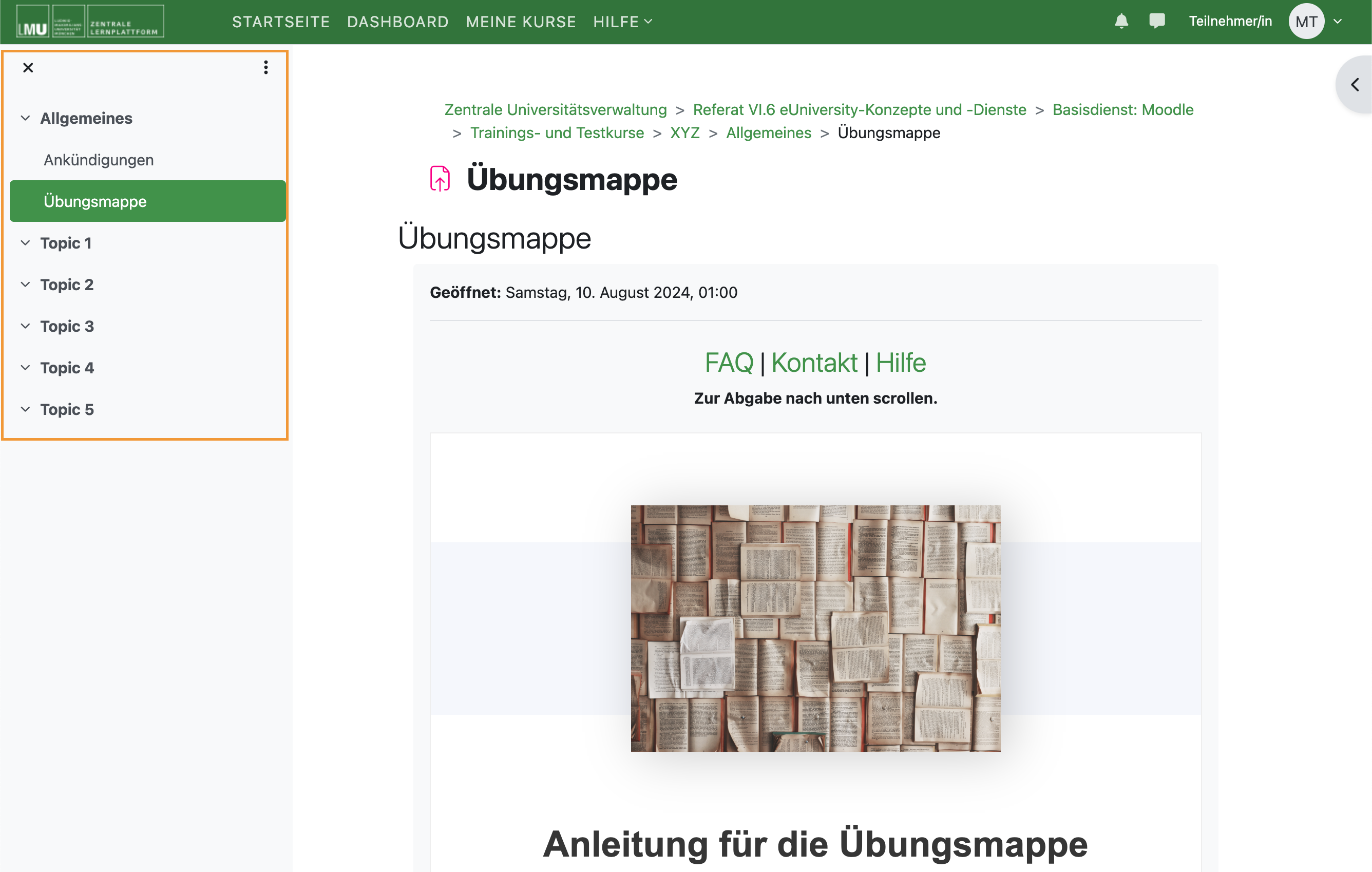Open the Topic 3 section link
Screen dimensions: 1372x872
(67, 327)
